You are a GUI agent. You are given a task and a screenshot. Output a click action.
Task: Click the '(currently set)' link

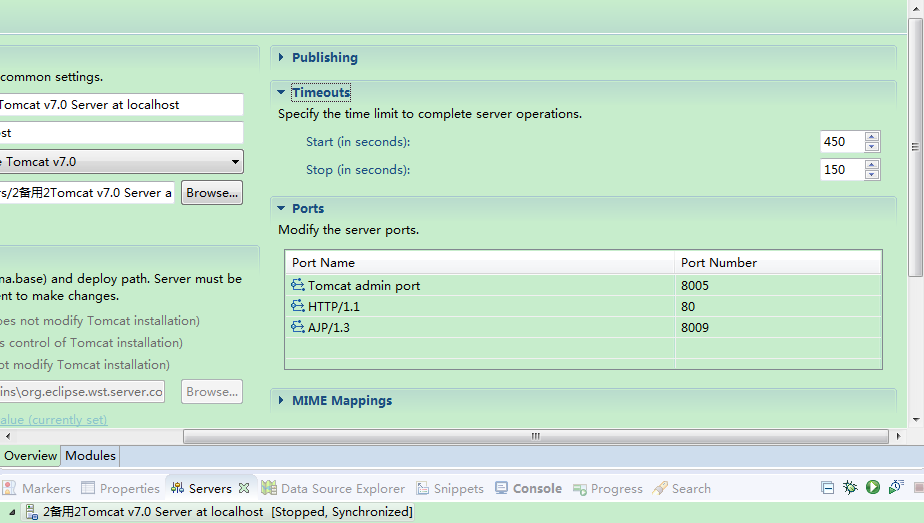pos(68,420)
